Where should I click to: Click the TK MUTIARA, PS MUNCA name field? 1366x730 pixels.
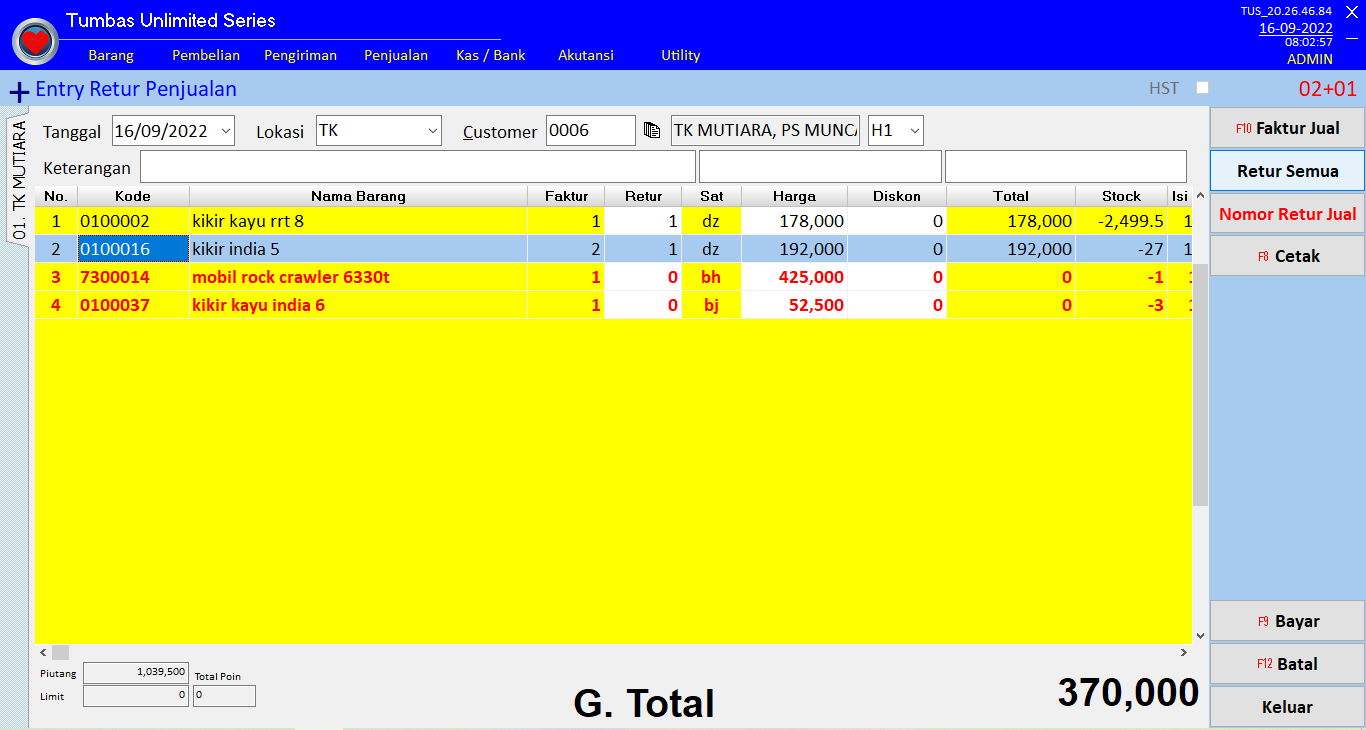click(x=765, y=130)
